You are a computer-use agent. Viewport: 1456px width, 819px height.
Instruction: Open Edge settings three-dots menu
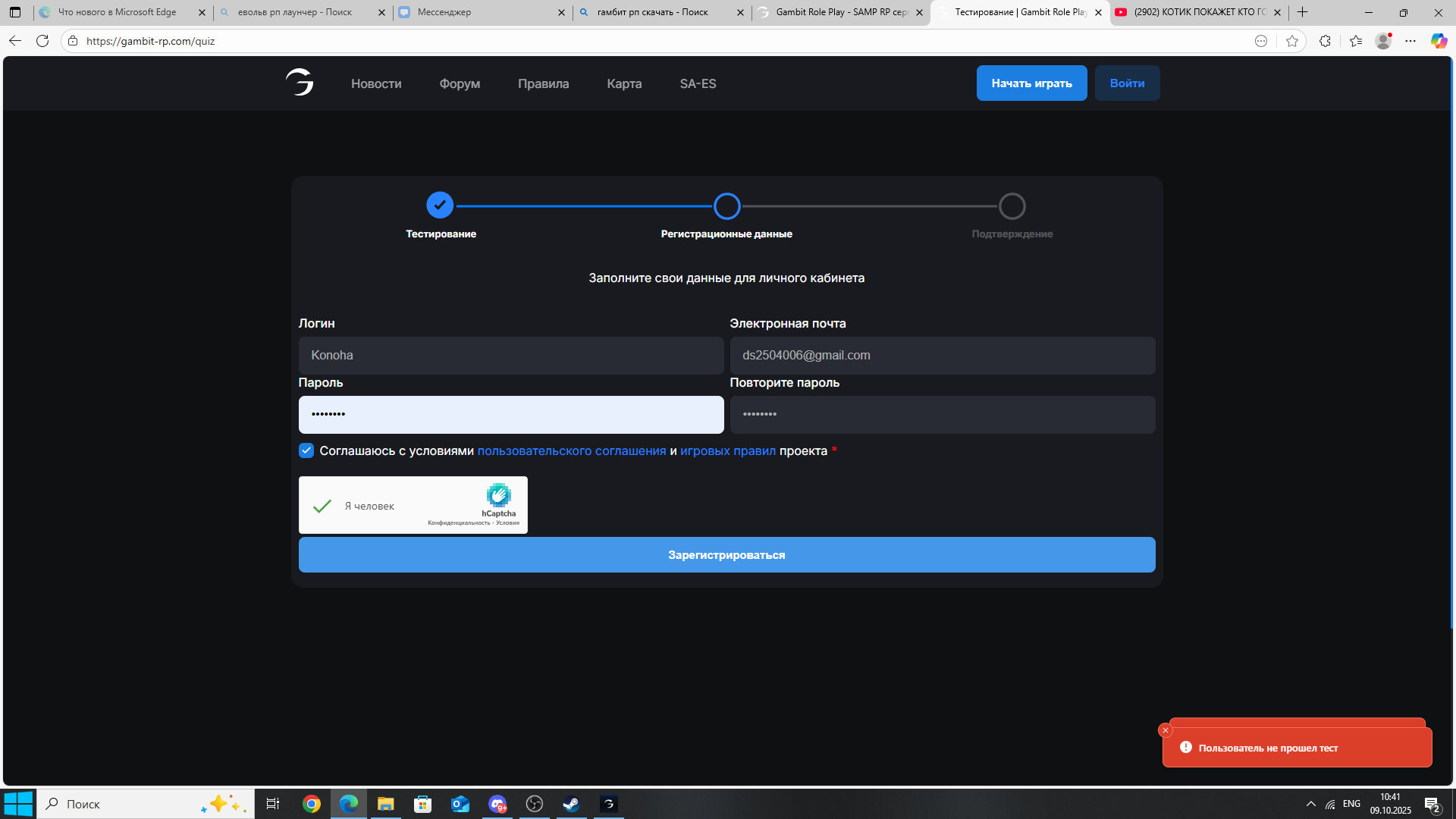click(x=1410, y=41)
